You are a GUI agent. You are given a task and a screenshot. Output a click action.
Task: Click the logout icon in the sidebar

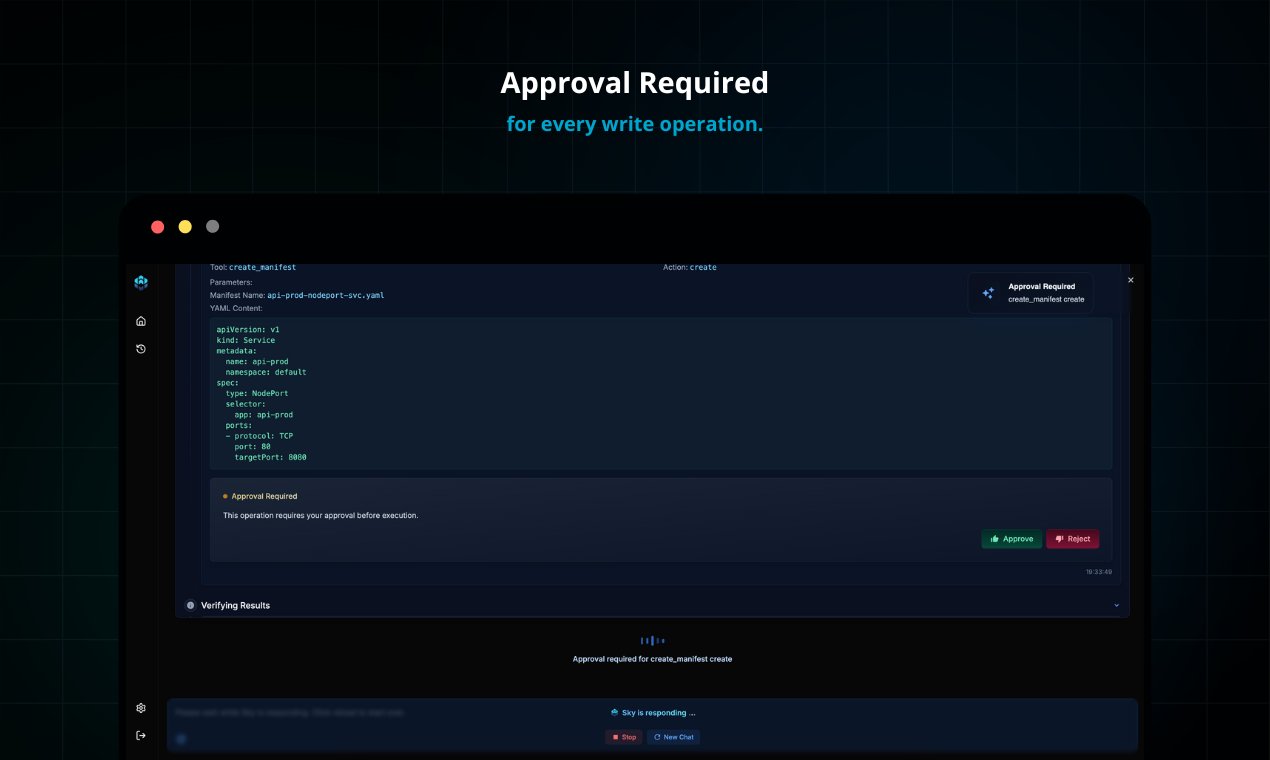coord(141,736)
